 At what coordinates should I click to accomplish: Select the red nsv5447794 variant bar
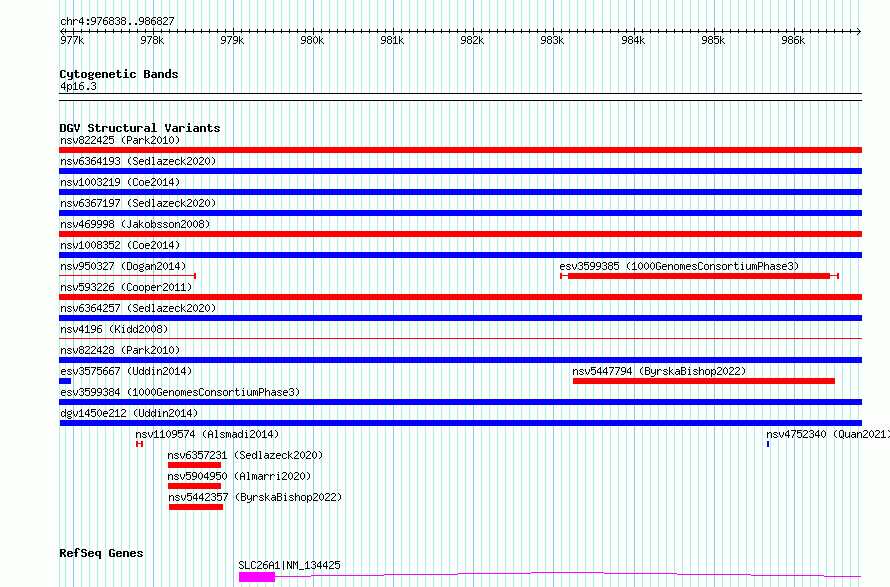tap(704, 381)
